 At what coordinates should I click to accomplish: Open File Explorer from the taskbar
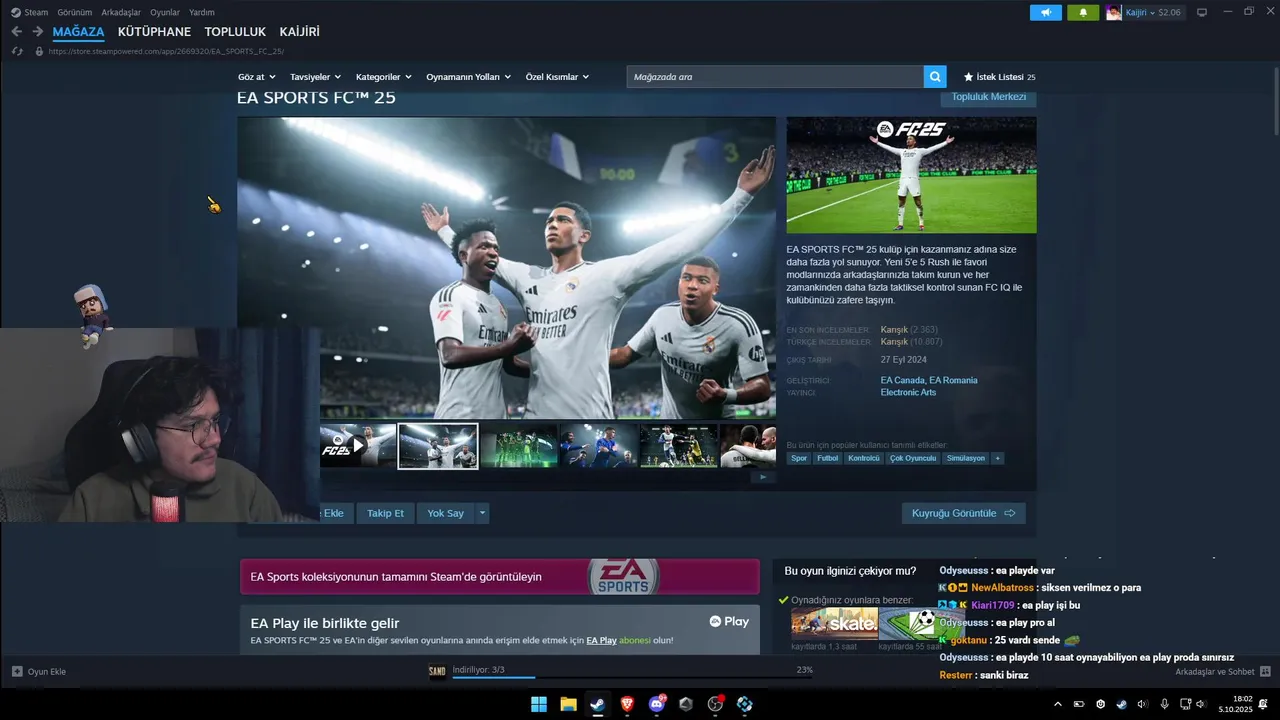pos(568,704)
